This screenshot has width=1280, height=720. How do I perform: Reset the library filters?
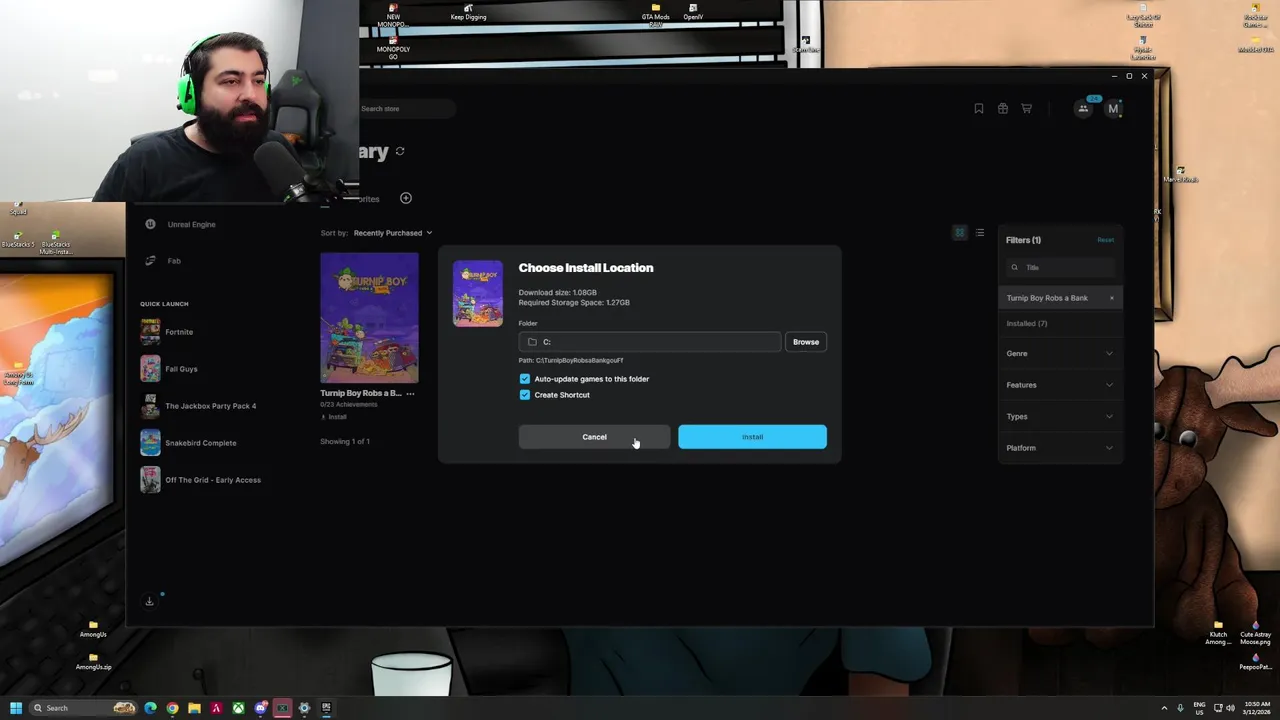pyautogui.click(x=1105, y=240)
